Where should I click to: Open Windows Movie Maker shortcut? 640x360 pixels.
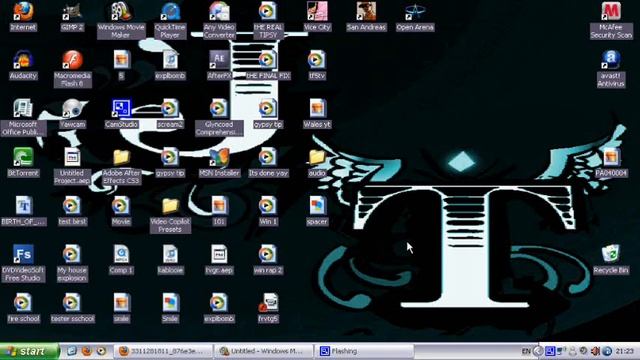[121, 20]
